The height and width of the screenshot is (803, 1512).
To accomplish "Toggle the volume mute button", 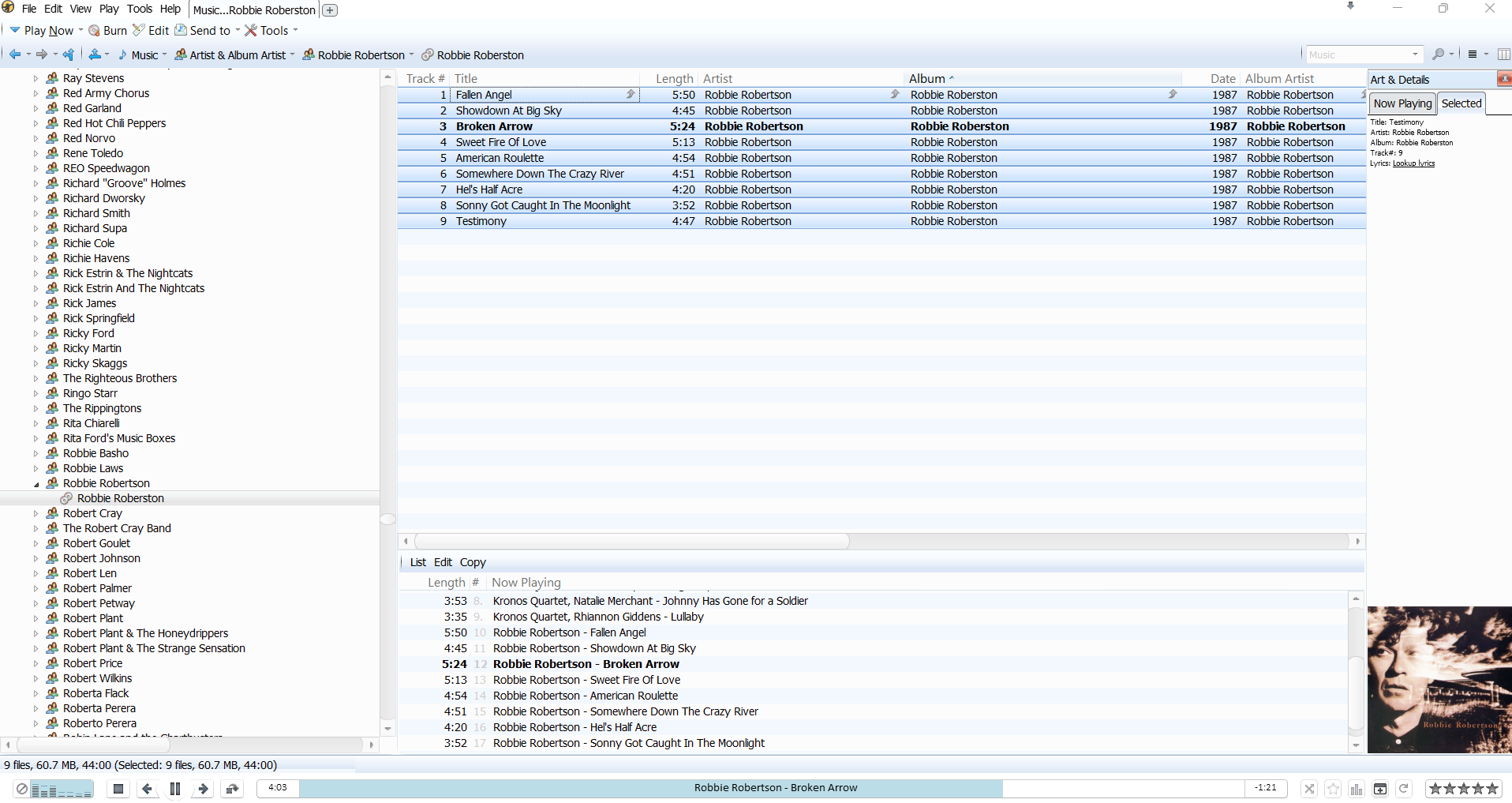I will point(22,789).
